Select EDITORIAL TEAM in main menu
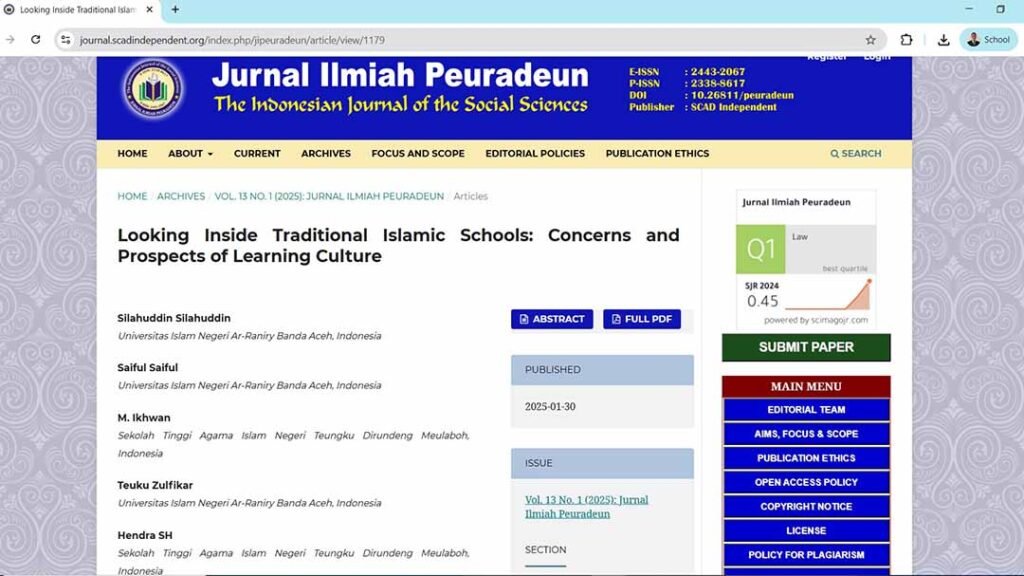This screenshot has width=1024, height=576. coord(806,410)
